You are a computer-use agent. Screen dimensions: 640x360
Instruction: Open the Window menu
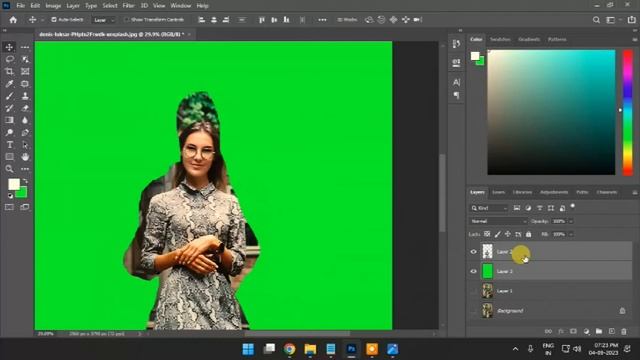tap(181, 6)
